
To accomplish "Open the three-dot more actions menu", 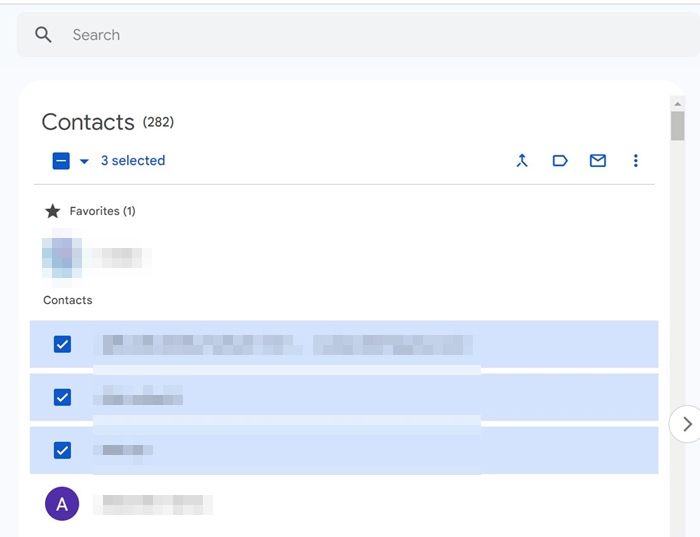I will (636, 161).
